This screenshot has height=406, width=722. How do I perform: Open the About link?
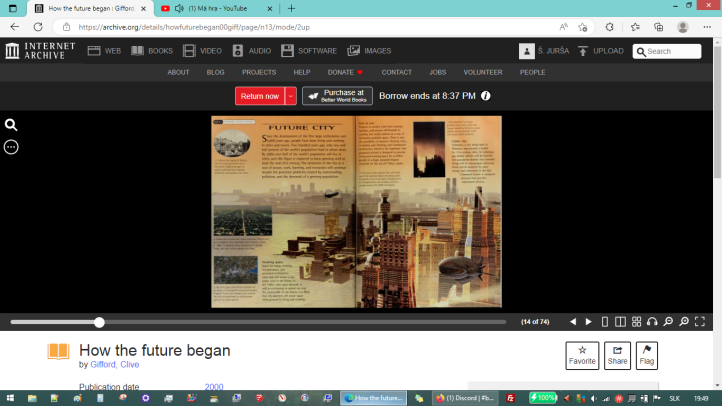coord(178,72)
